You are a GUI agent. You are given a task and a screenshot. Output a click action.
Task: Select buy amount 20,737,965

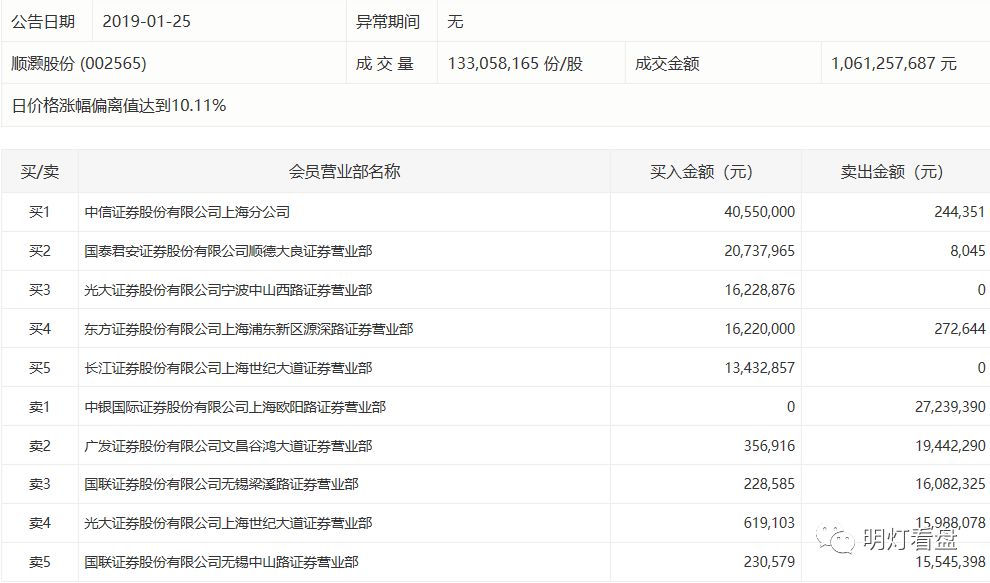click(760, 251)
